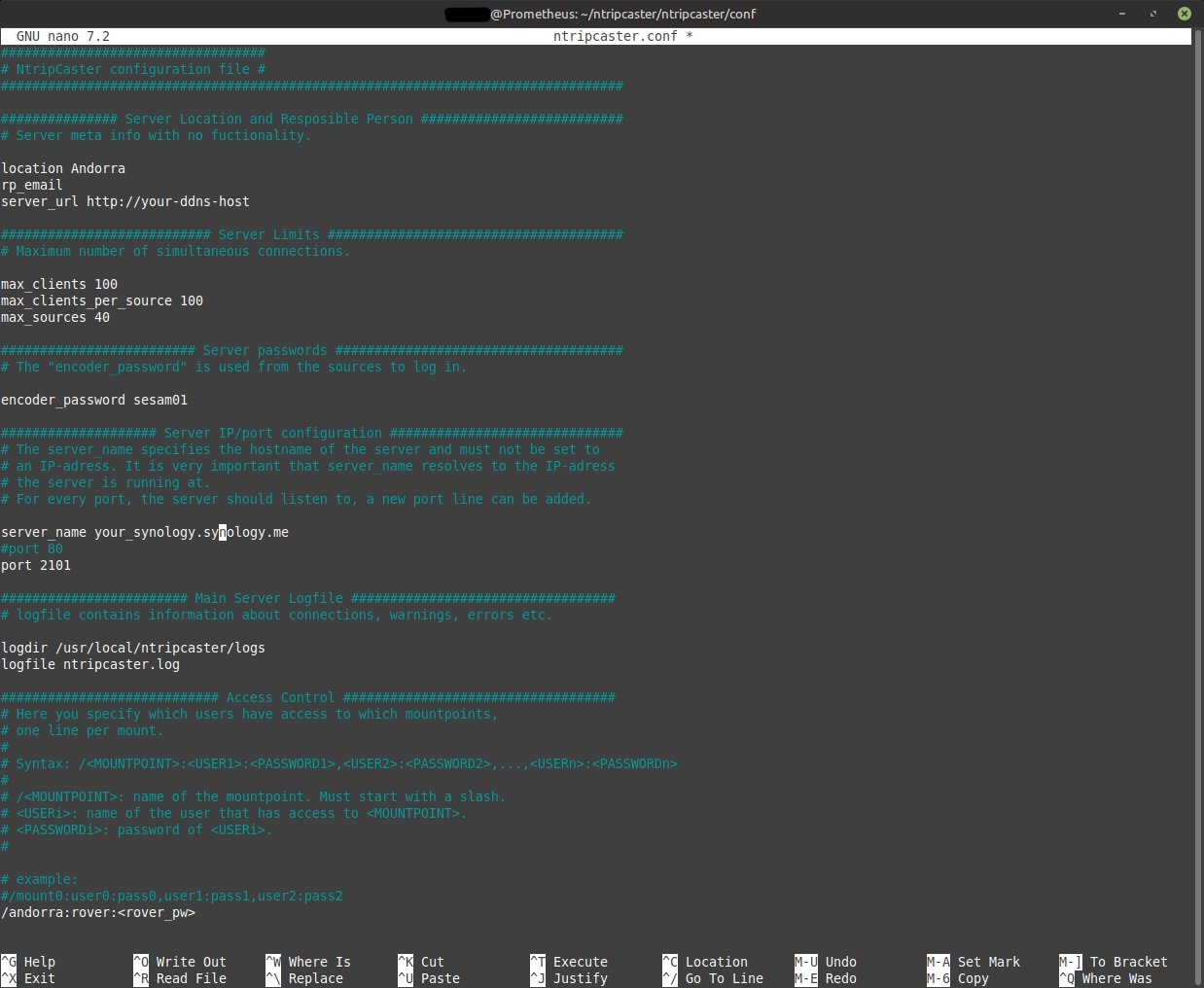Viewport: 1204px width, 988px height.
Task: Click the ^C Location shortcut
Action: click(705, 962)
